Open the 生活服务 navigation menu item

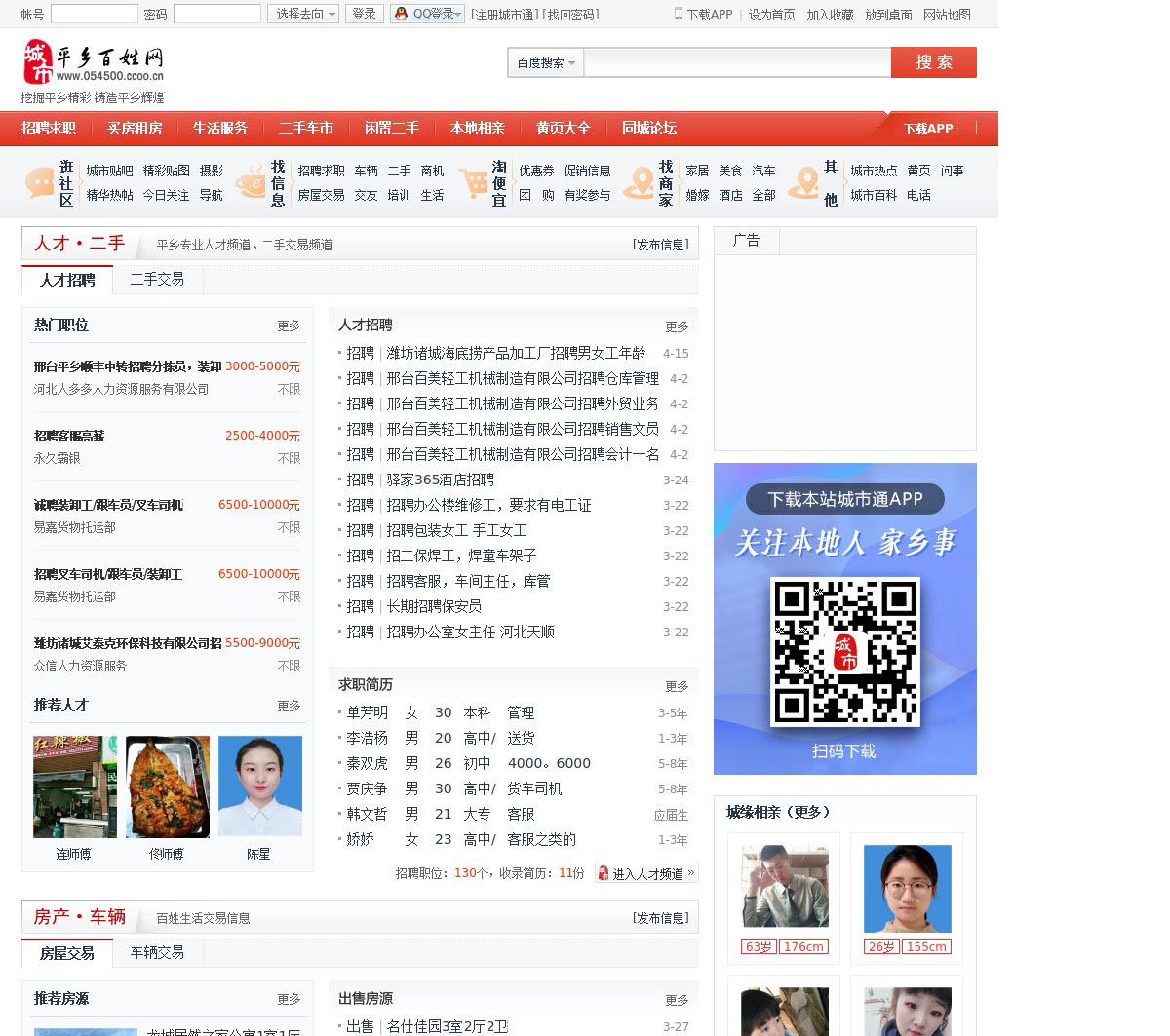220,129
